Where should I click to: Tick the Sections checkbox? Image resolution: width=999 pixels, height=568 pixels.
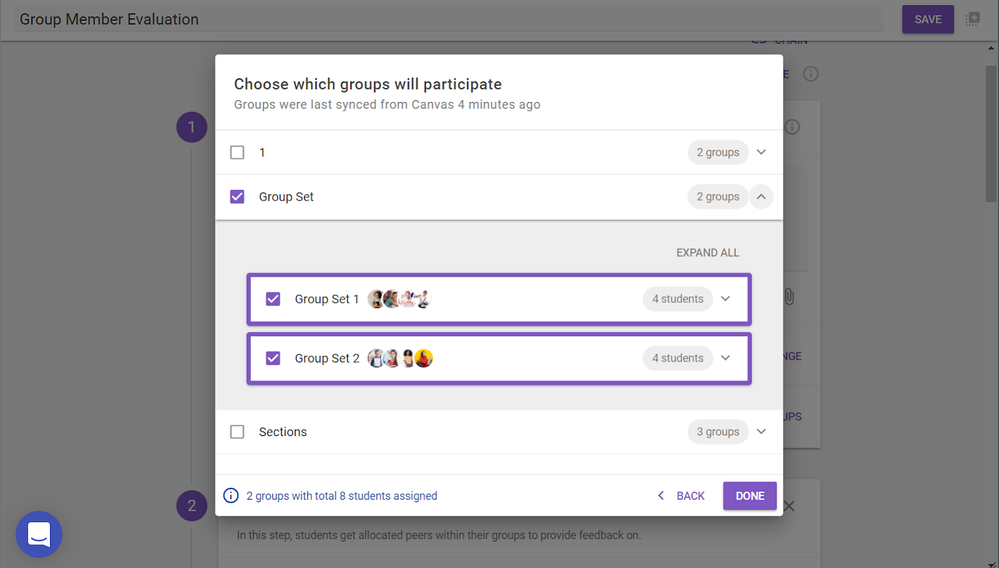point(237,432)
